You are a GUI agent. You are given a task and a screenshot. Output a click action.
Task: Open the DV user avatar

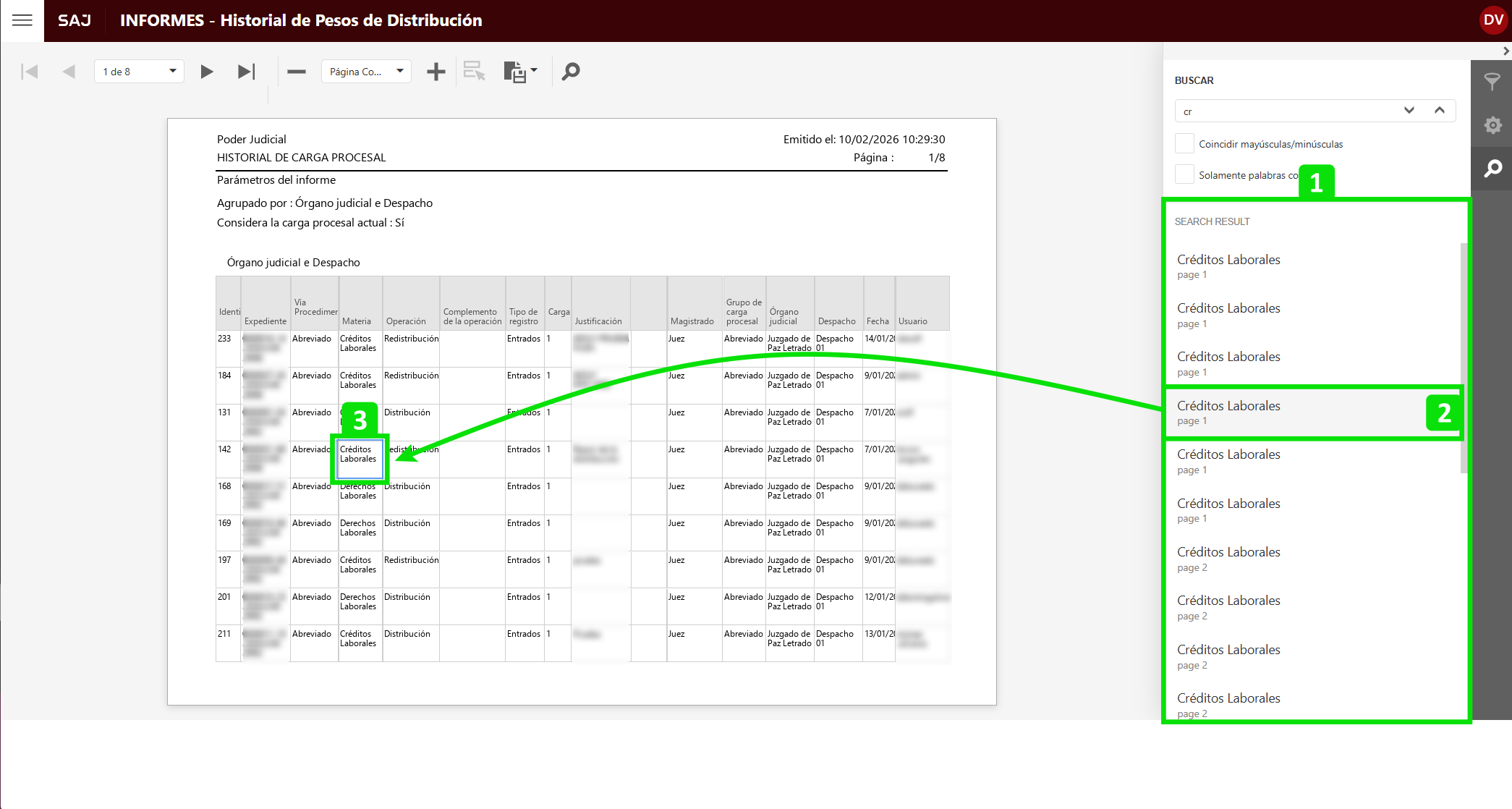(1492, 20)
